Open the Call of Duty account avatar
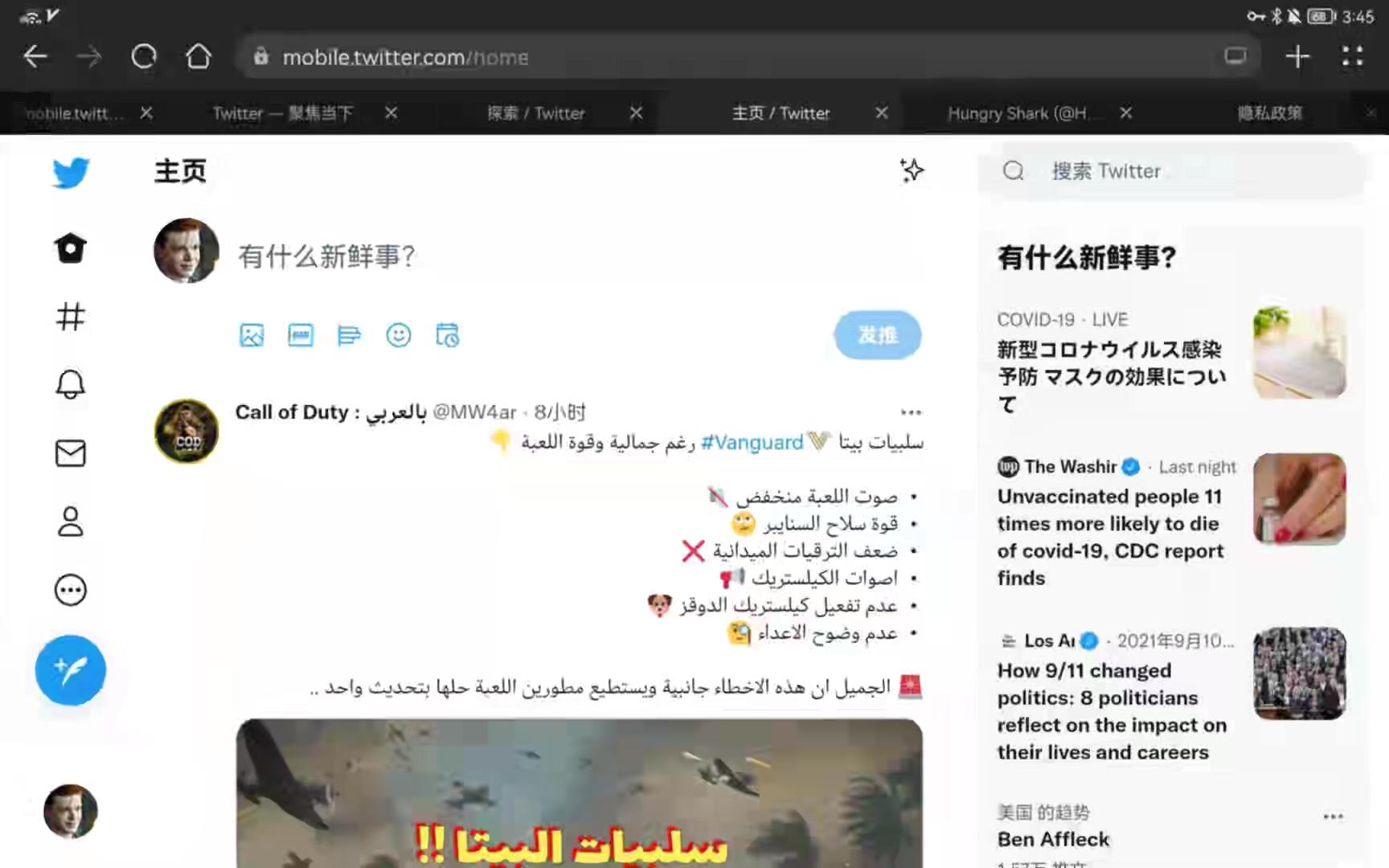The image size is (1389, 868). point(186,431)
